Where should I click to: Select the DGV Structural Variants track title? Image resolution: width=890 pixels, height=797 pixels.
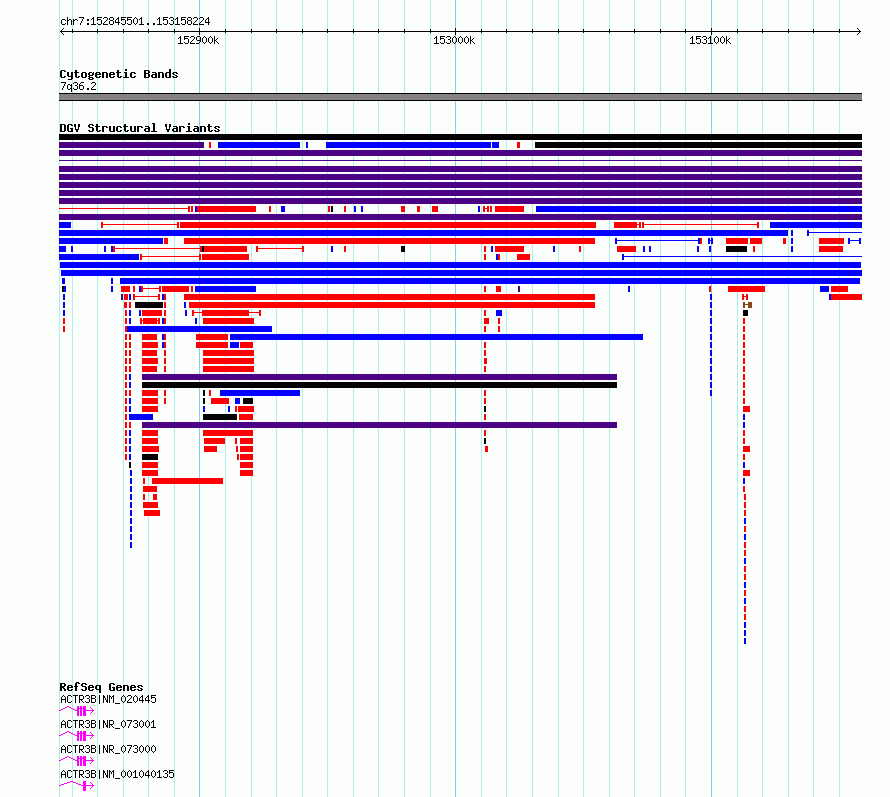tap(140, 128)
